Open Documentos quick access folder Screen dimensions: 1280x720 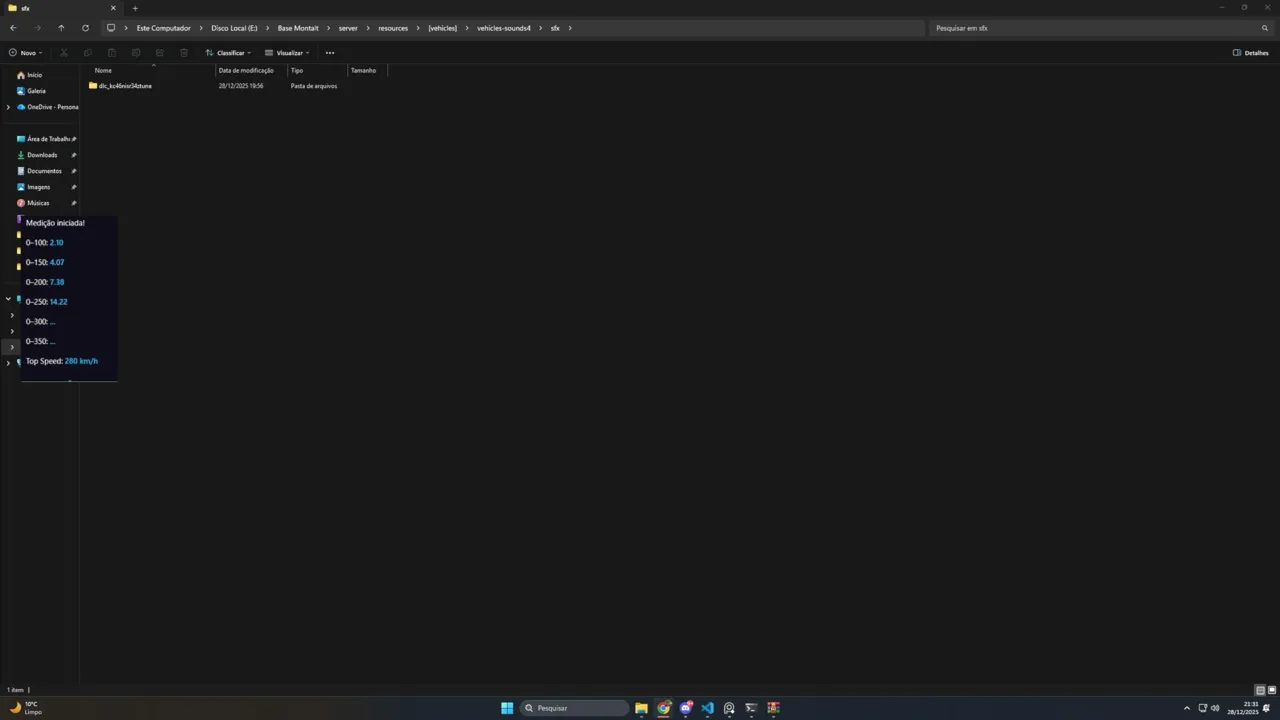39,171
